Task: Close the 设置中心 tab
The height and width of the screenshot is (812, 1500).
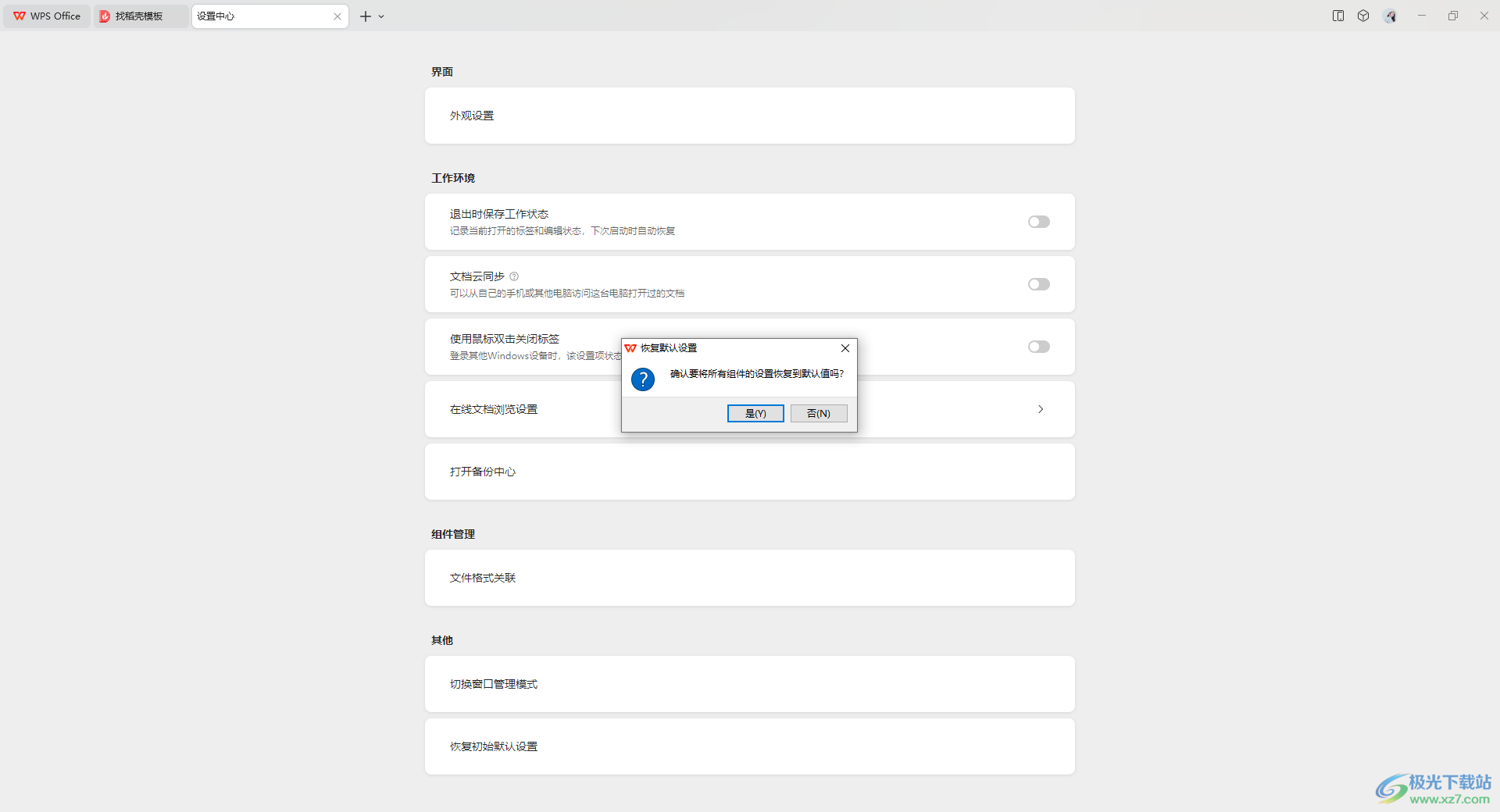Action: (x=337, y=16)
